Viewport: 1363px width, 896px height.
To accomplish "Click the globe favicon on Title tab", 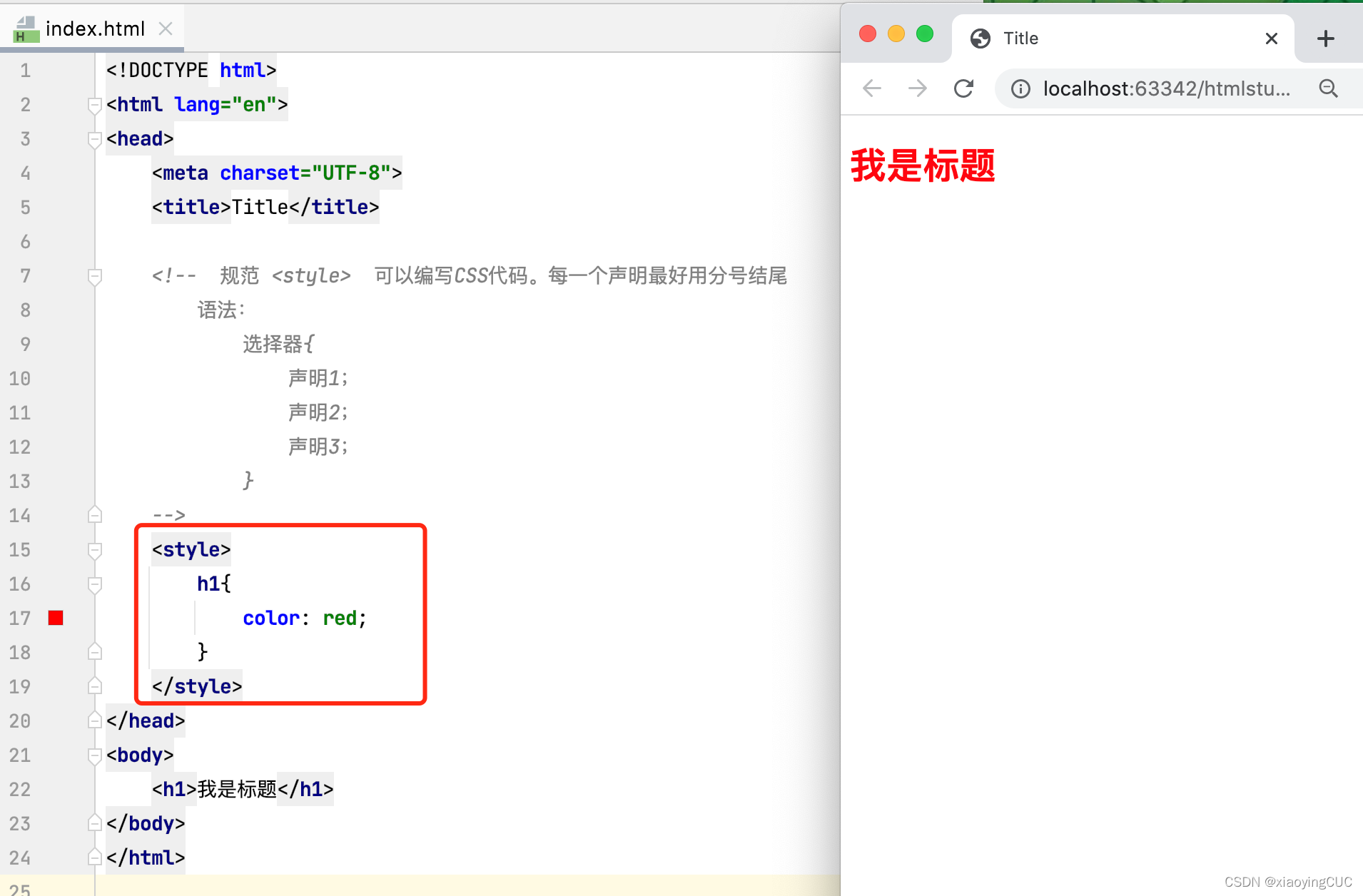I will pos(981,39).
